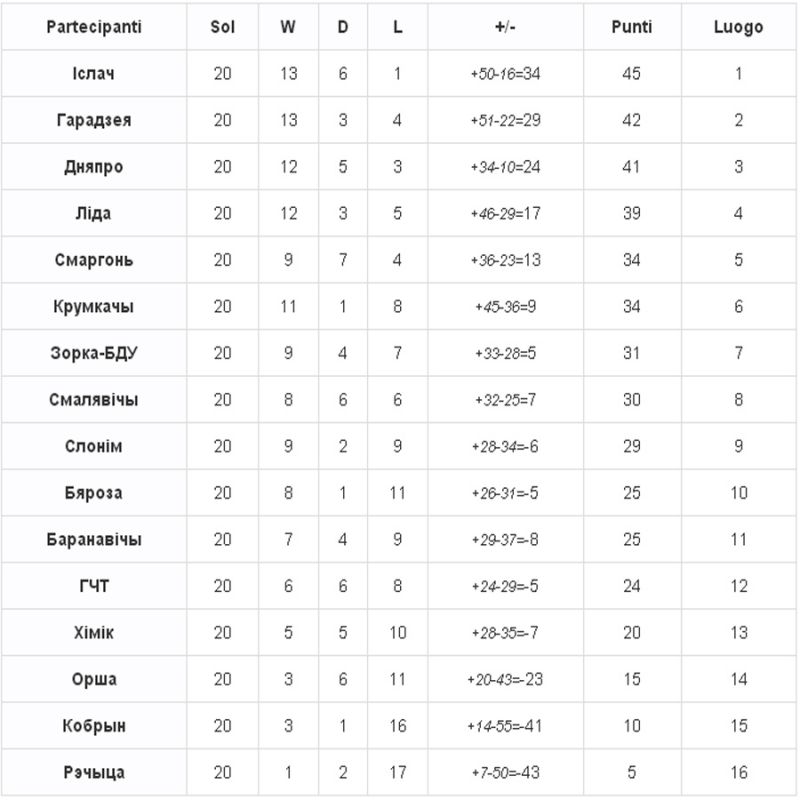Open the Гарадзея team link

[x=94, y=120]
